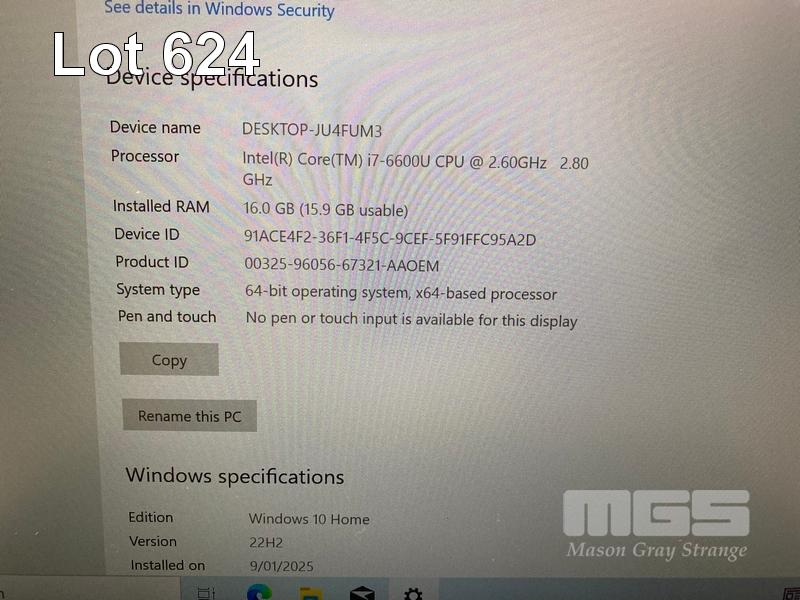
Task: Open the Mail app taskbar icon
Action: 362,593
